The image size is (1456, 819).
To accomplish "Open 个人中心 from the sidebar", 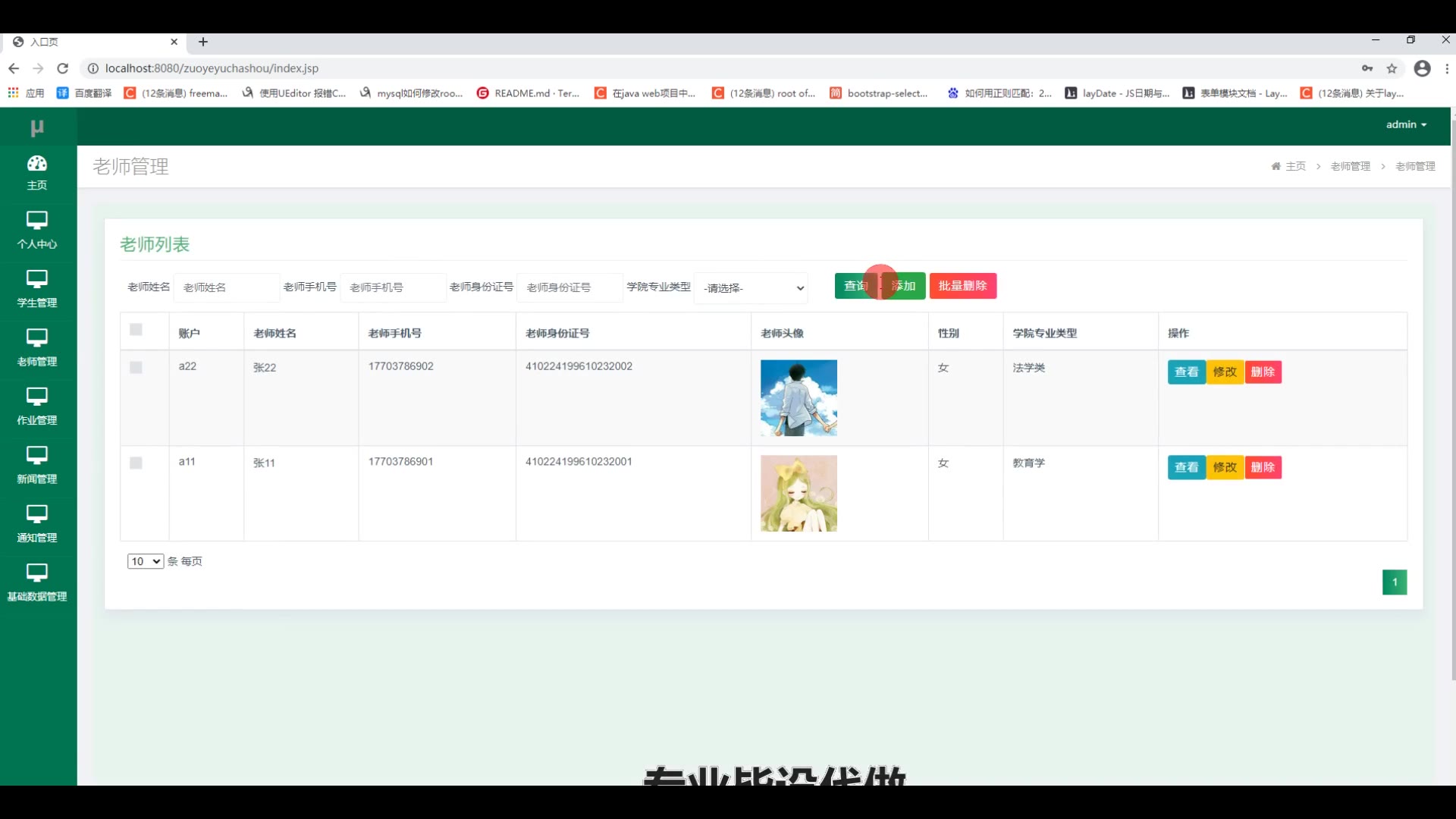I will [x=36, y=231].
